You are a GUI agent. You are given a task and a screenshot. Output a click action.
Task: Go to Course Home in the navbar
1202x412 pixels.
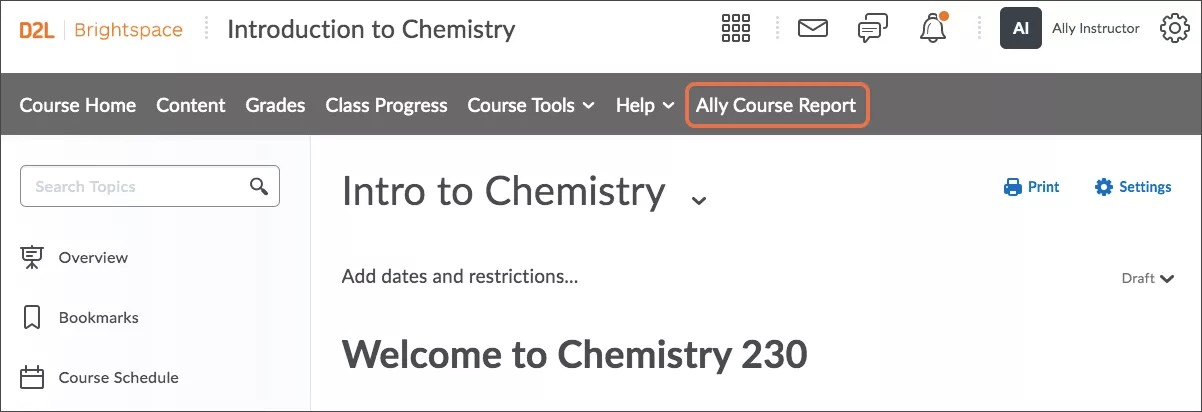click(x=78, y=105)
